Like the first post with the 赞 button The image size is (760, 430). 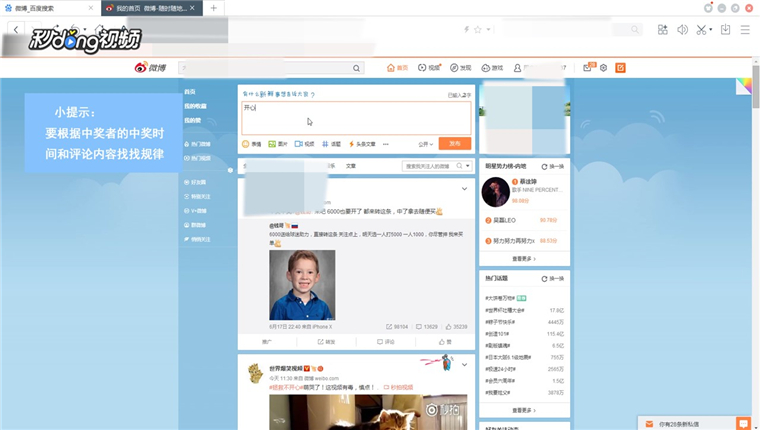click(445, 342)
